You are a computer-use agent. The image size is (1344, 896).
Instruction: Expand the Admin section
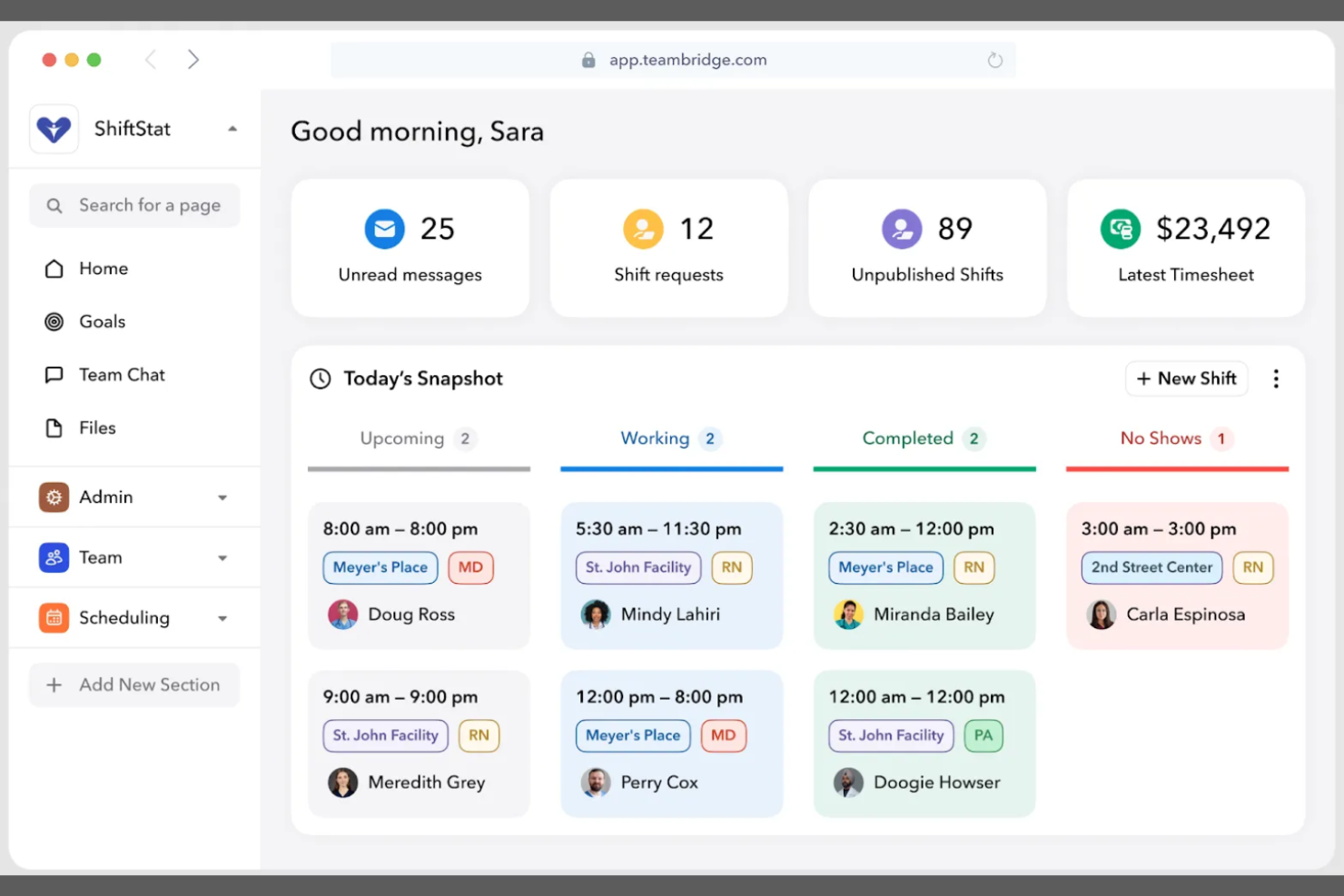[x=222, y=497]
